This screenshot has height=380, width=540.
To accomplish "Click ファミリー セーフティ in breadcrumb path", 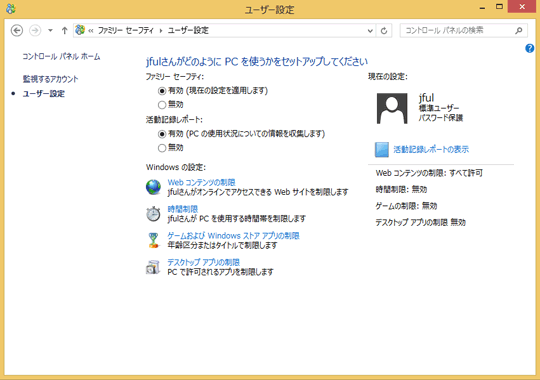I will click(126, 31).
